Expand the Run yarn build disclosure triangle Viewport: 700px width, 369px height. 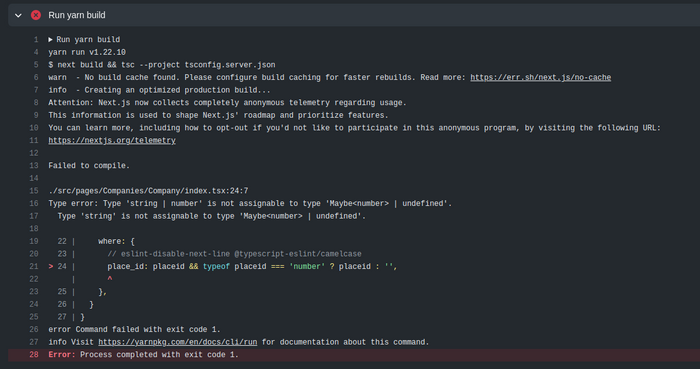(x=50, y=40)
